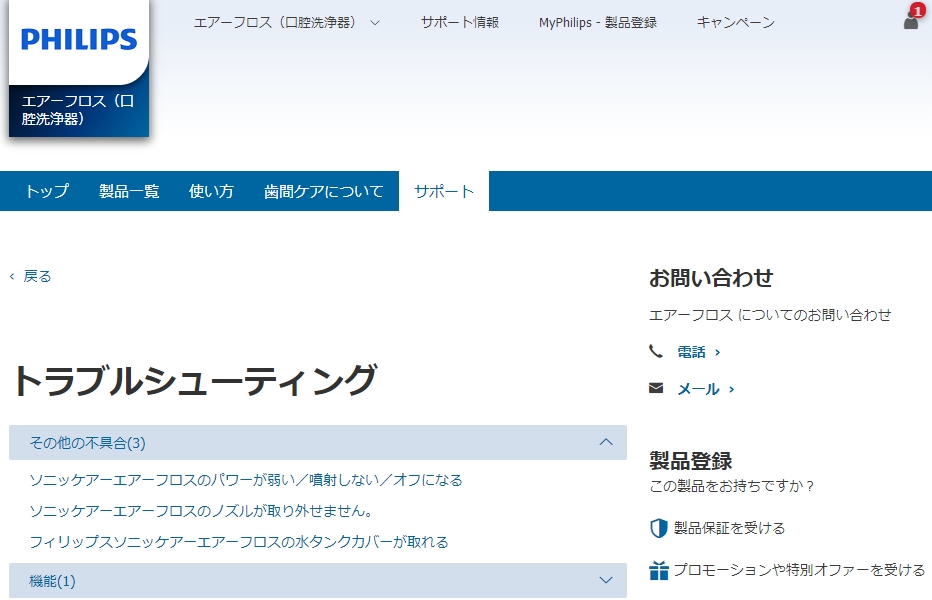
Task: Open article 水タンクカバーが取れる
Action: [x=239, y=542]
